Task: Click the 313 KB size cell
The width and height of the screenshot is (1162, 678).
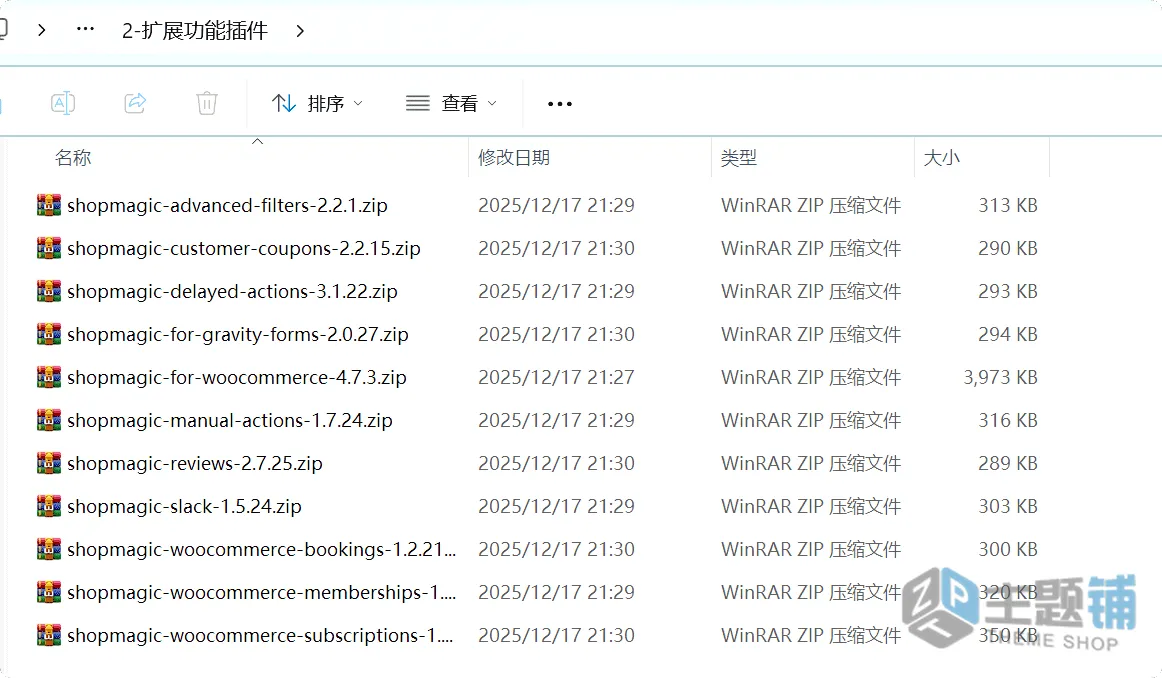Action: point(1008,205)
